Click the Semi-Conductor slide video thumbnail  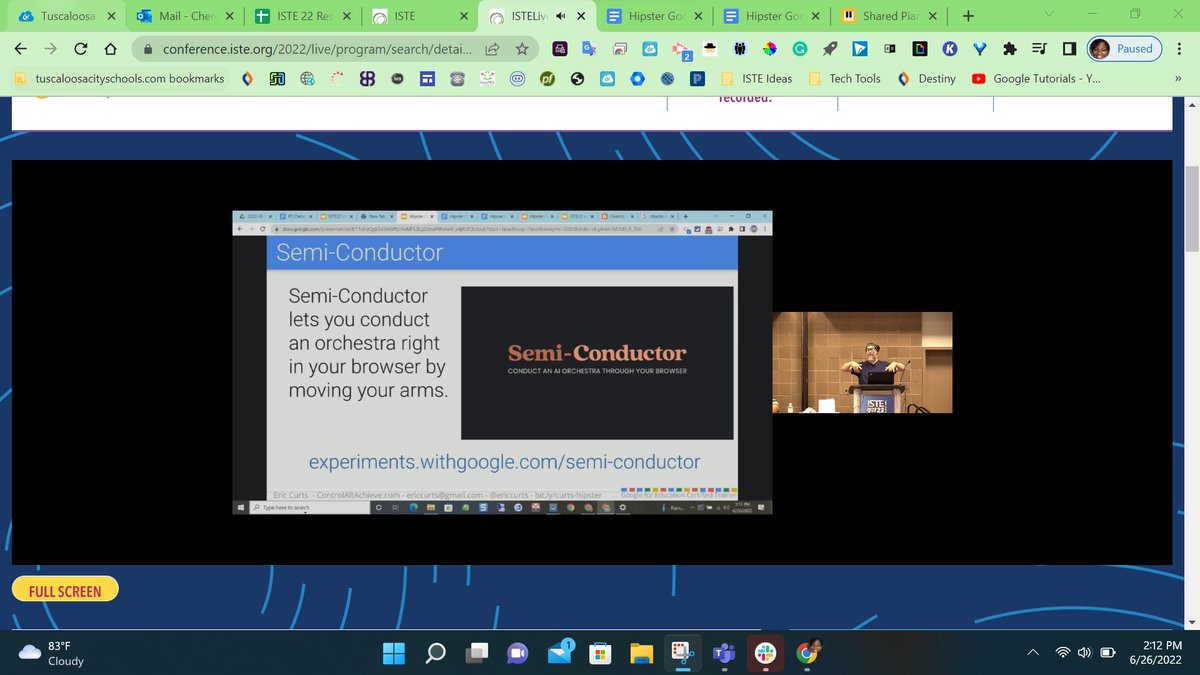click(x=597, y=362)
